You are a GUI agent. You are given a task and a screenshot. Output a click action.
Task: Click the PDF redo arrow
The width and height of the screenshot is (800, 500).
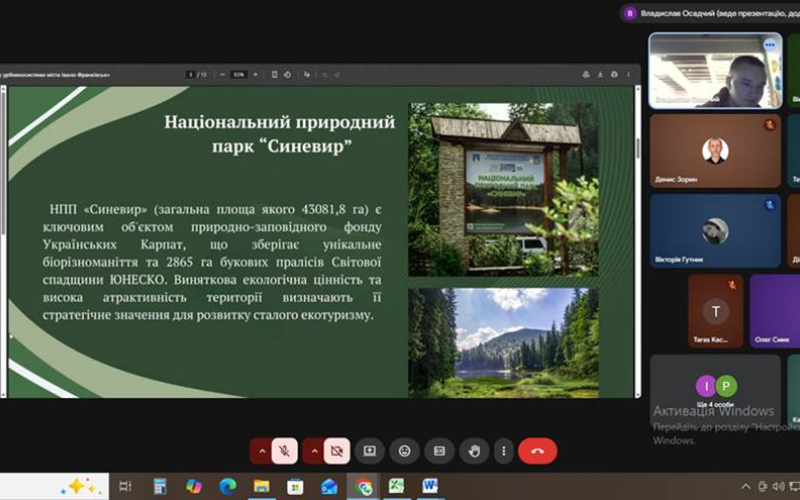coord(337,74)
